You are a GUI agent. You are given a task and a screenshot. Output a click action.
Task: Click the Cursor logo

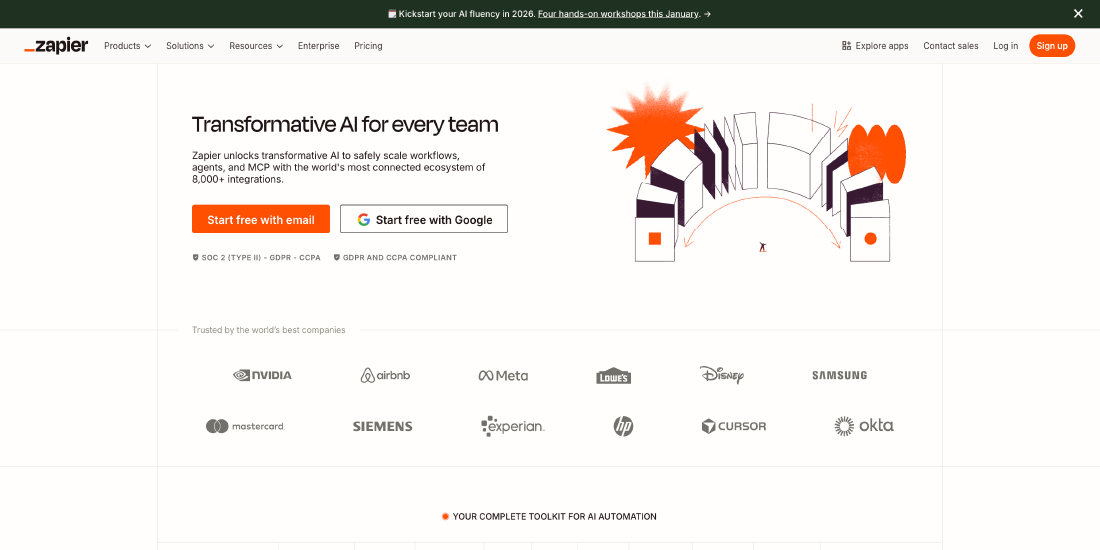(734, 426)
